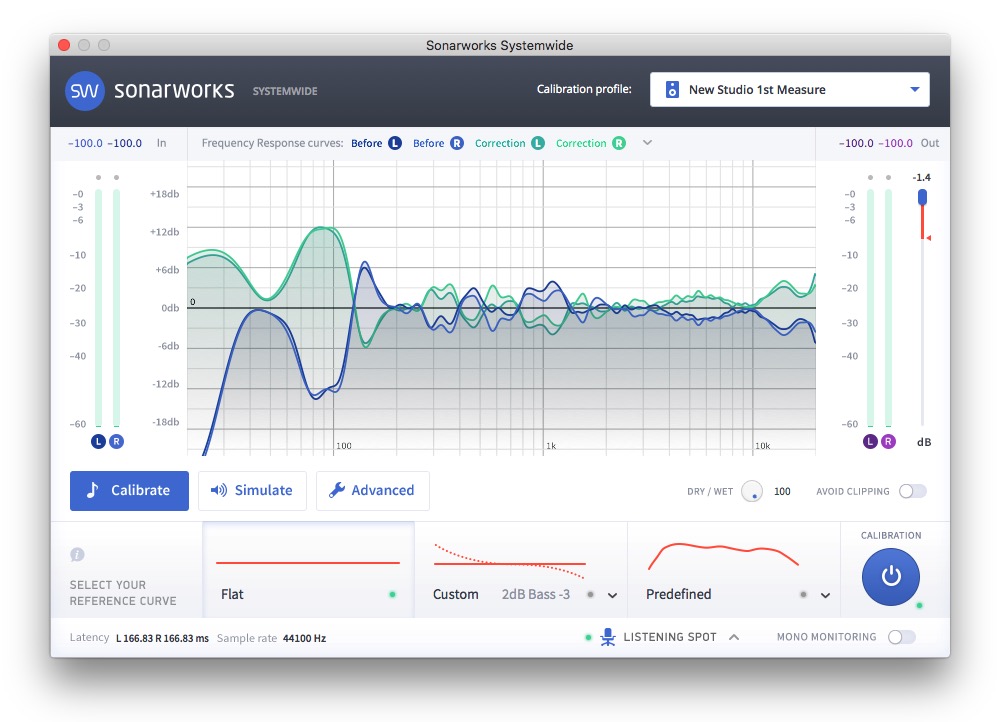Screen dimensions: 997x722
Task: Expand the Predefined curve options chevron
Action: (825, 596)
